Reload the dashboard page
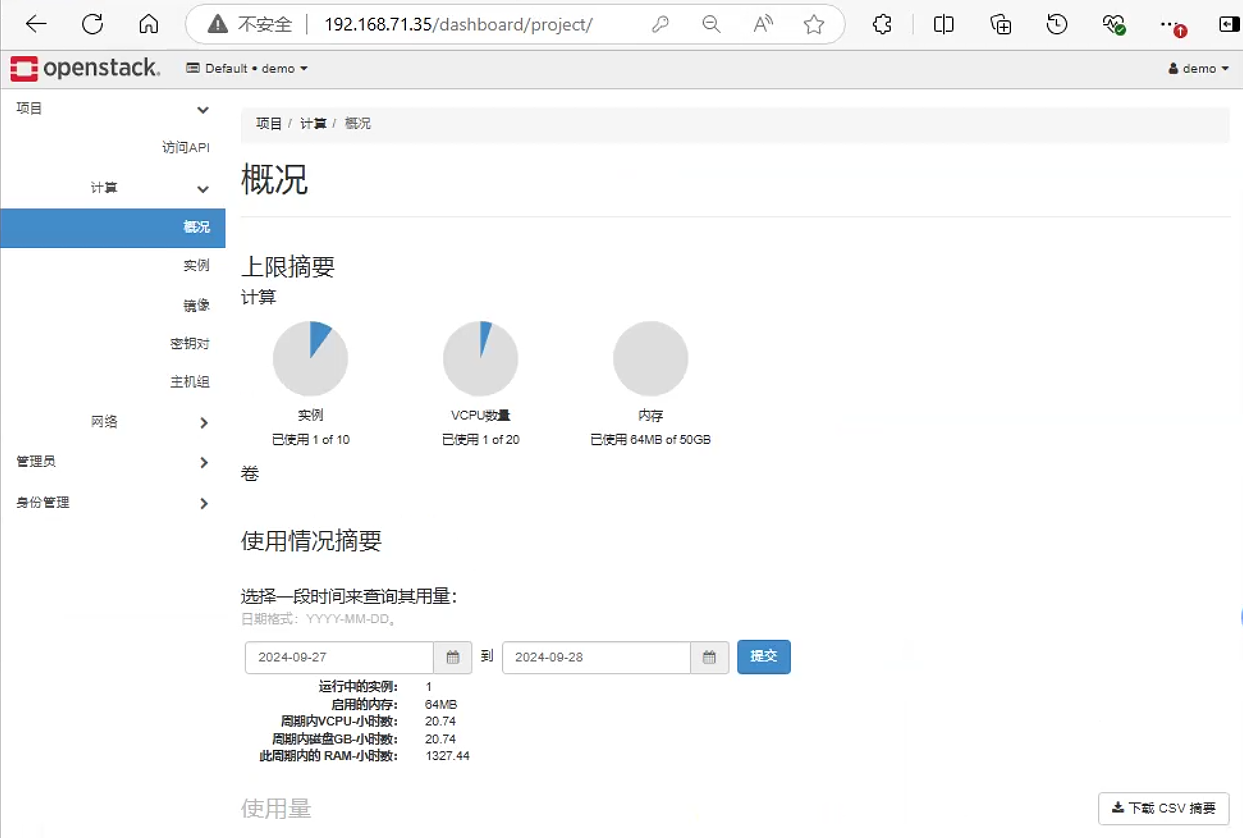Image resolution: width=1243 pixels, height=838 pixels. [93, 25]
